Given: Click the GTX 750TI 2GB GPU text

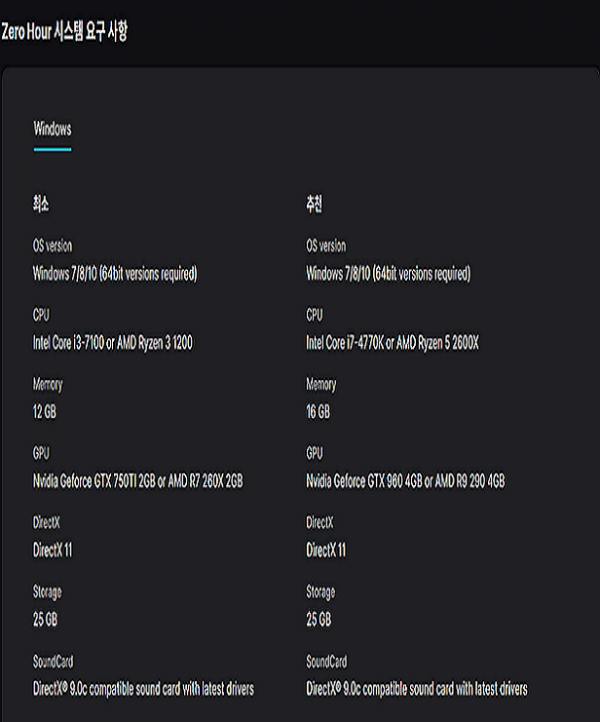Looking at the screenshot, I should (x=138, y=481).
